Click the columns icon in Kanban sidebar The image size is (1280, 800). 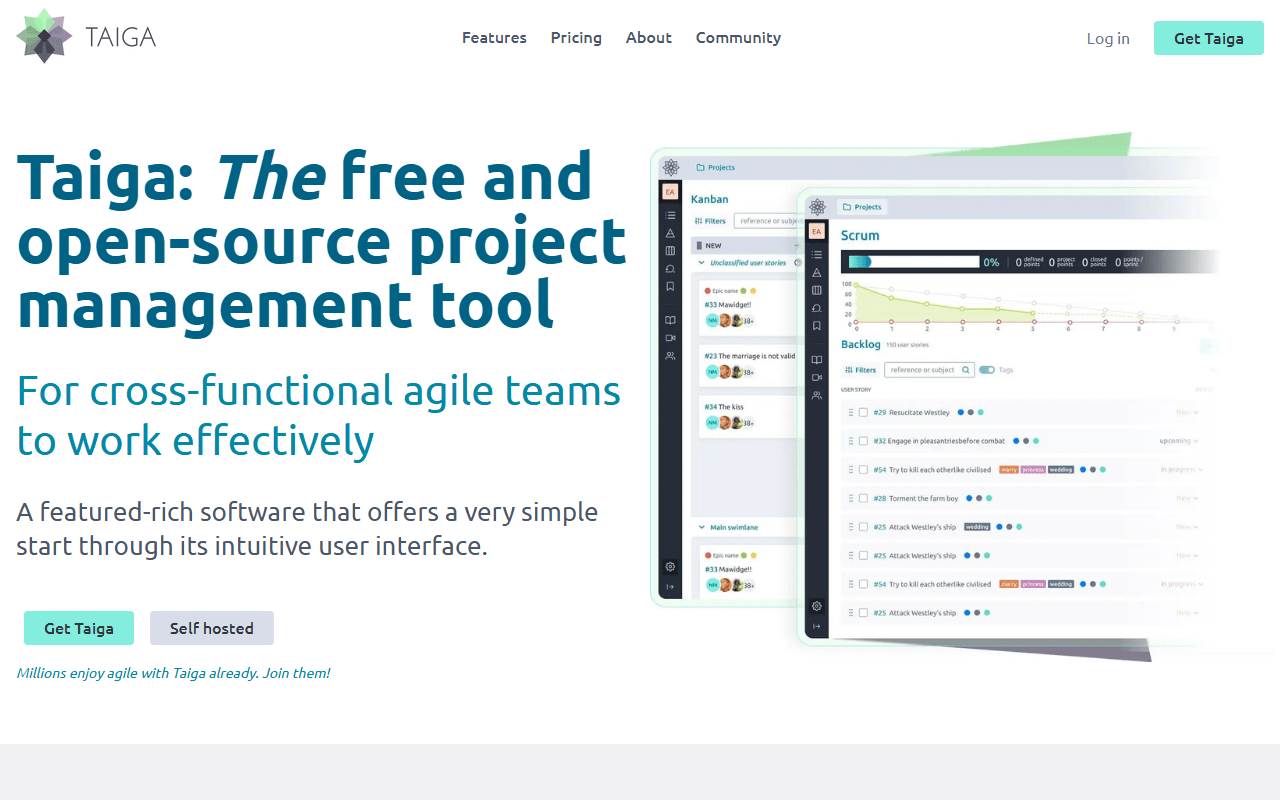[670, 251]
